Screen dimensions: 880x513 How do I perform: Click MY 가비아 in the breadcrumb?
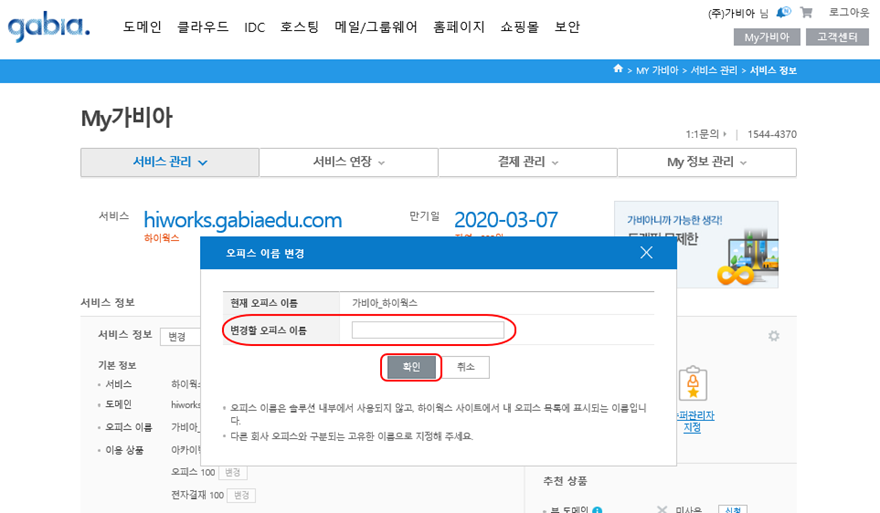[657, 70]
